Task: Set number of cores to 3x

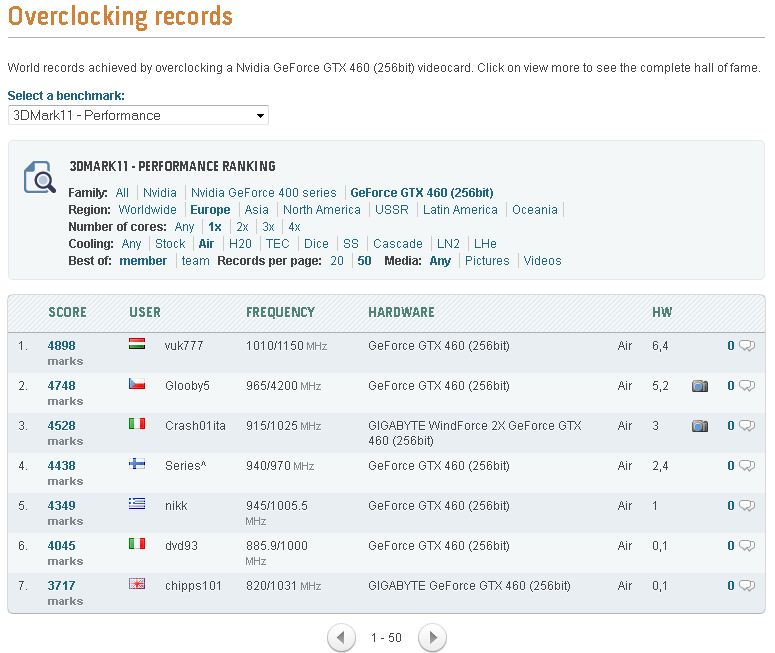Action: [x=268, y=227]
